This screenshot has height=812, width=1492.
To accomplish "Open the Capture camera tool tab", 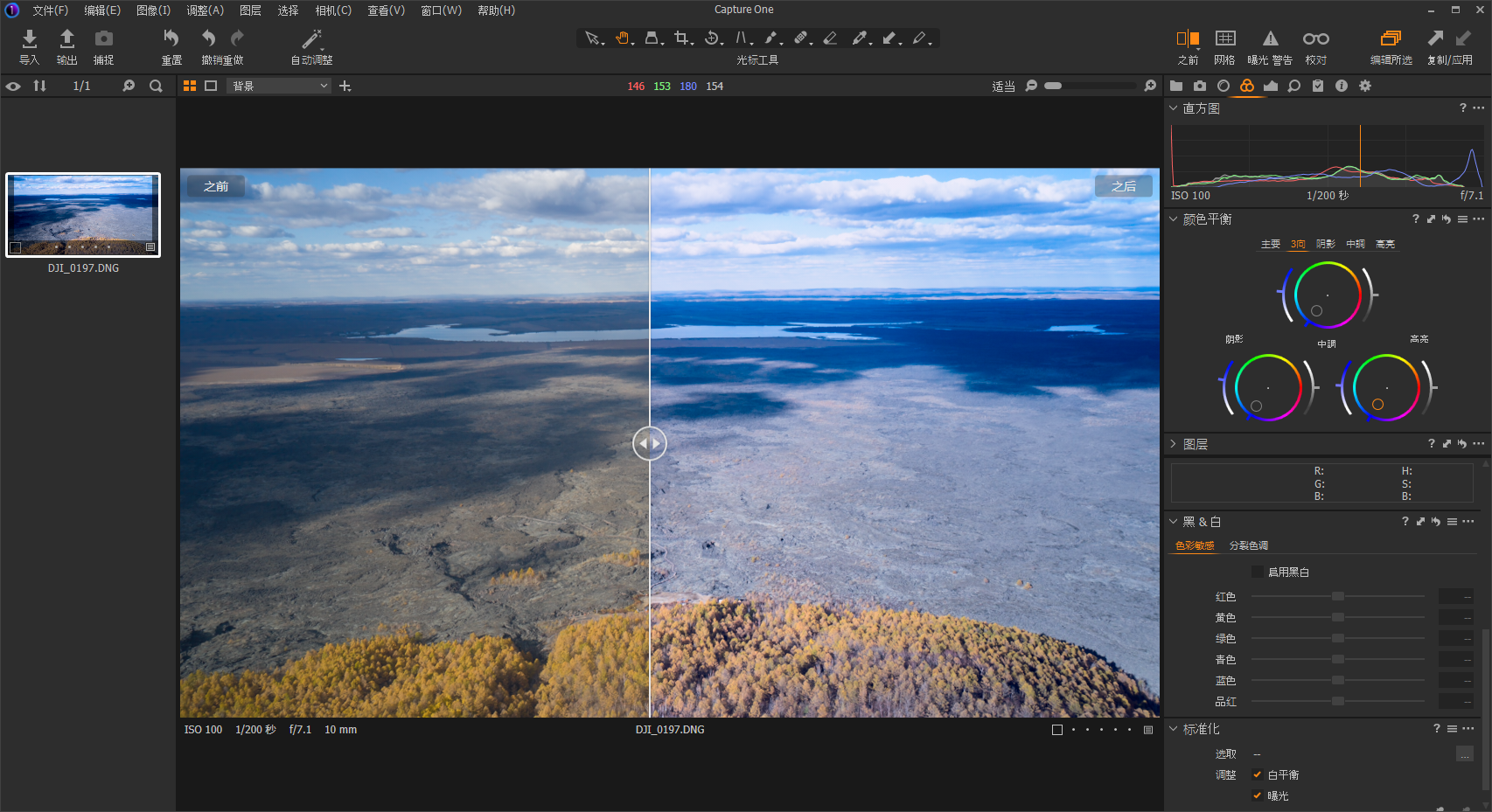I will 1200,86.
